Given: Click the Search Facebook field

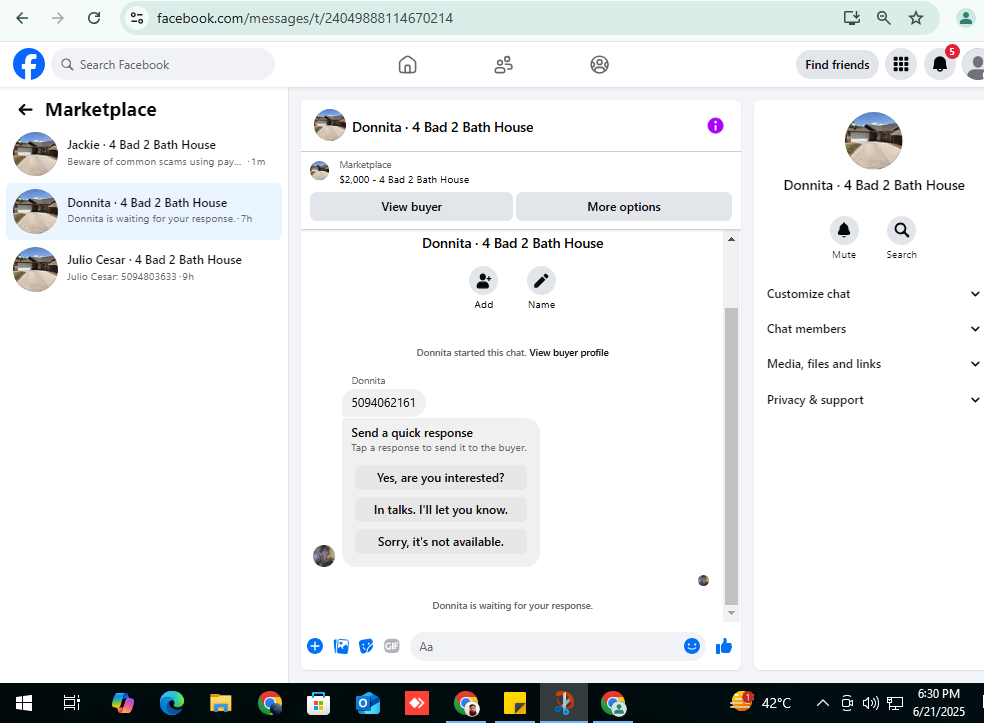Looking at the screenshot, I should pyautogui.click(x=163, y=64).
